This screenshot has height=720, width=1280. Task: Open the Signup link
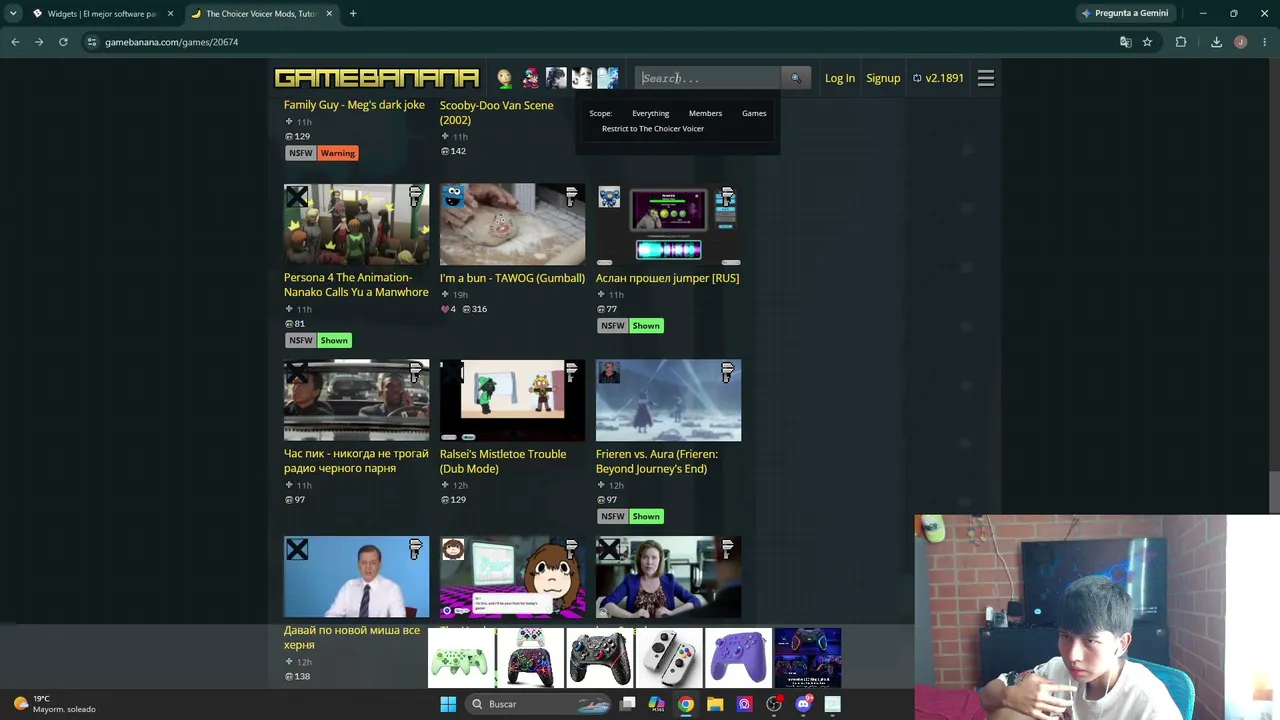click(x=883, y=78)
